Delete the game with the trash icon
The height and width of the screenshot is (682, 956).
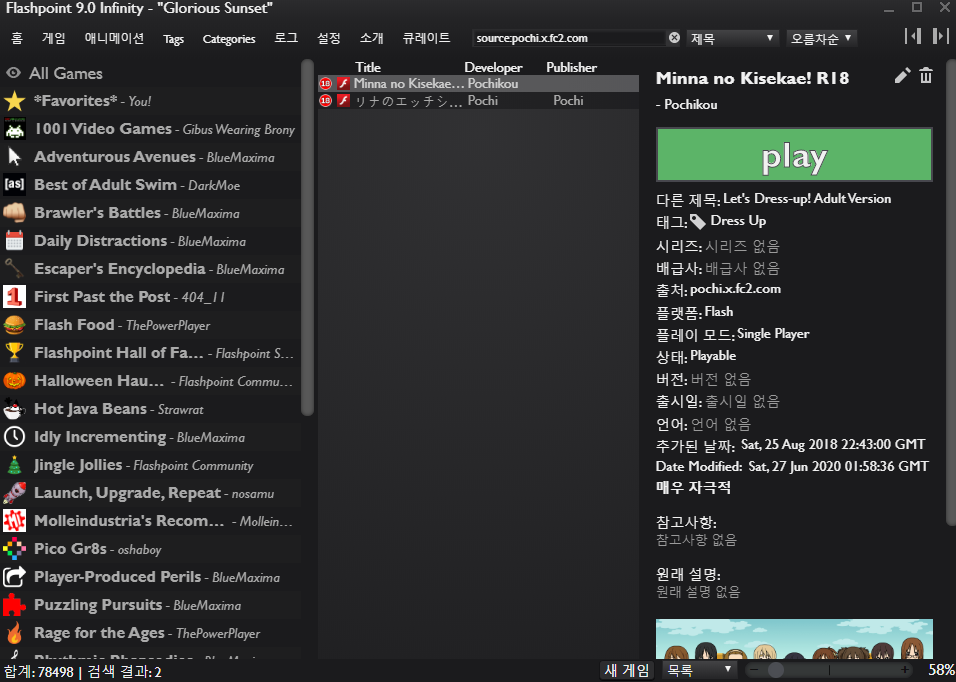pos(926,76)
